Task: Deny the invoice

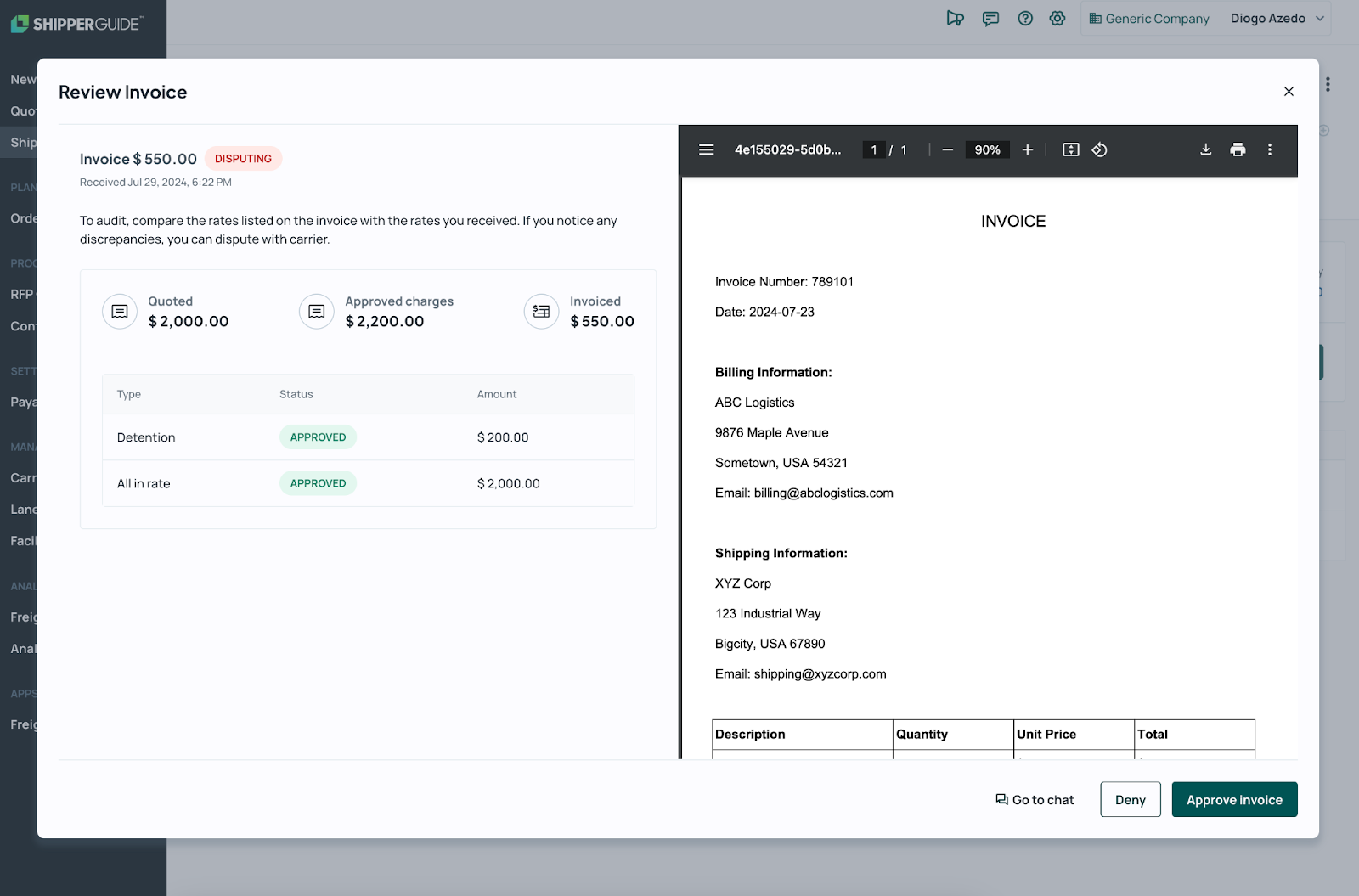Action: (x=1131, y=800)
